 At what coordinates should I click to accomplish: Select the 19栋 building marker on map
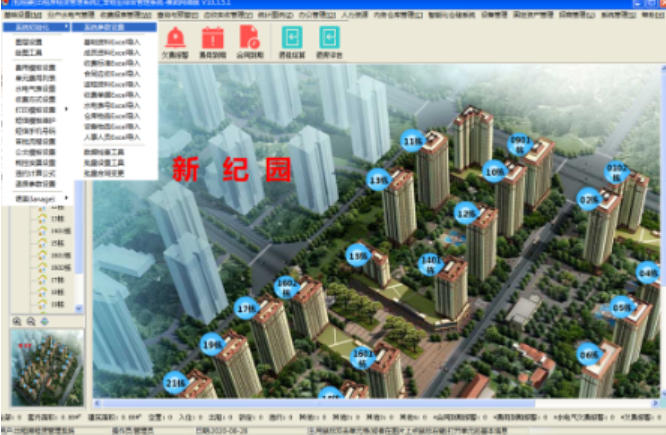pos(212,344)
